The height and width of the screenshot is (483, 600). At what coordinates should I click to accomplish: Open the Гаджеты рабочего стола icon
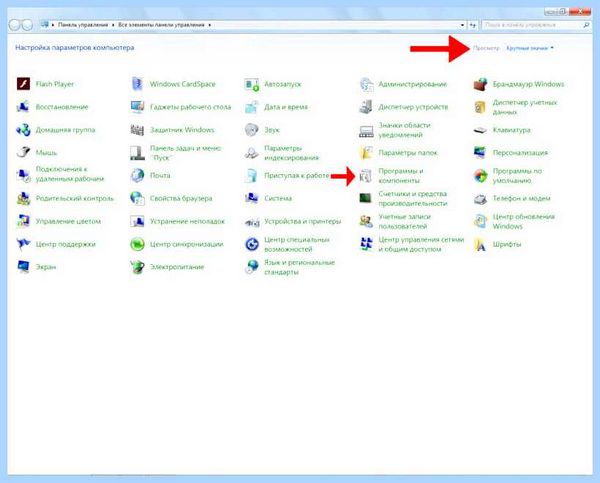137,107
